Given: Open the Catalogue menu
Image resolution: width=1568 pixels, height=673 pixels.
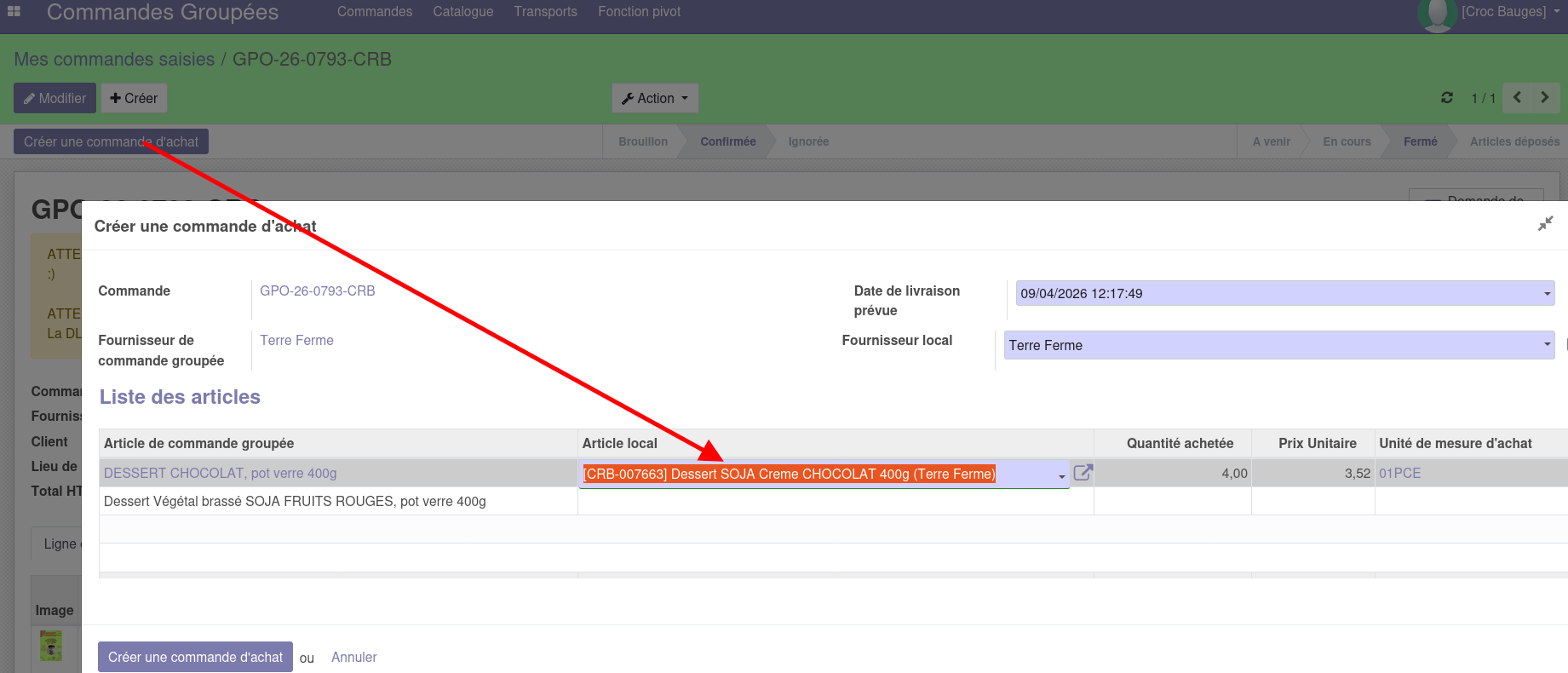Looking at the screenshot, I should [462, 12].
